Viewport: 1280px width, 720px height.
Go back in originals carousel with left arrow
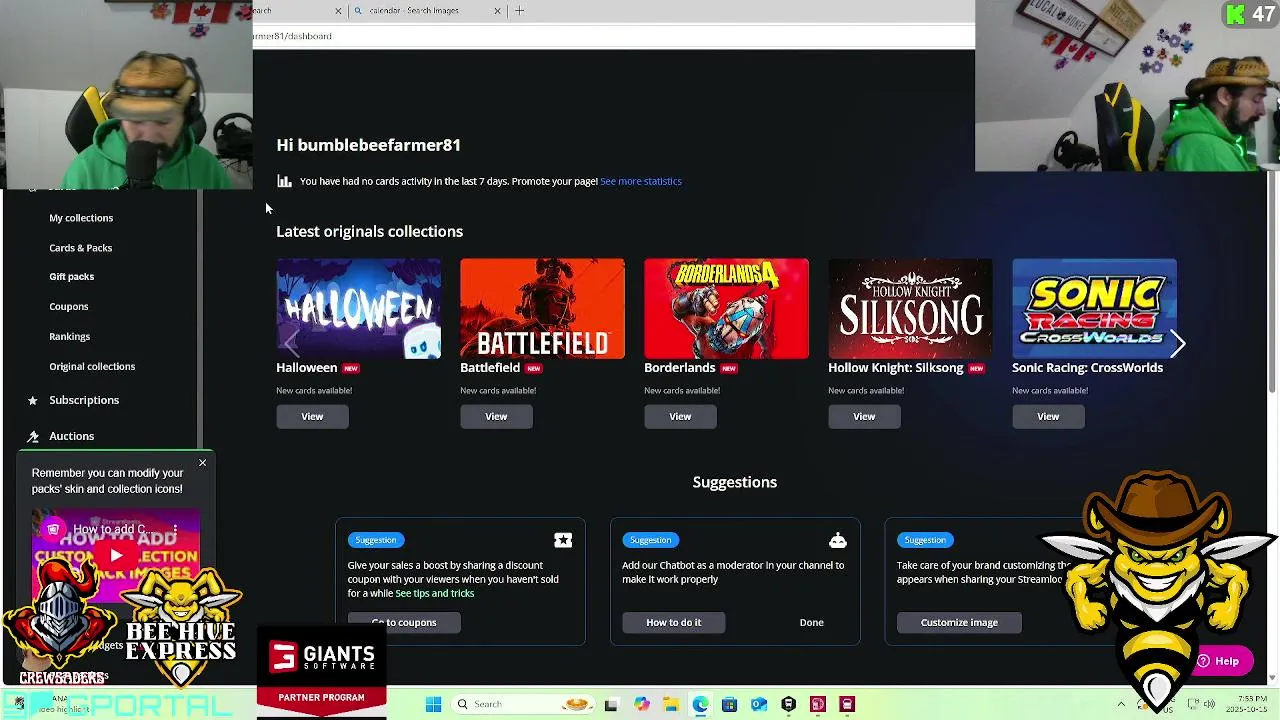coord(291,343)
